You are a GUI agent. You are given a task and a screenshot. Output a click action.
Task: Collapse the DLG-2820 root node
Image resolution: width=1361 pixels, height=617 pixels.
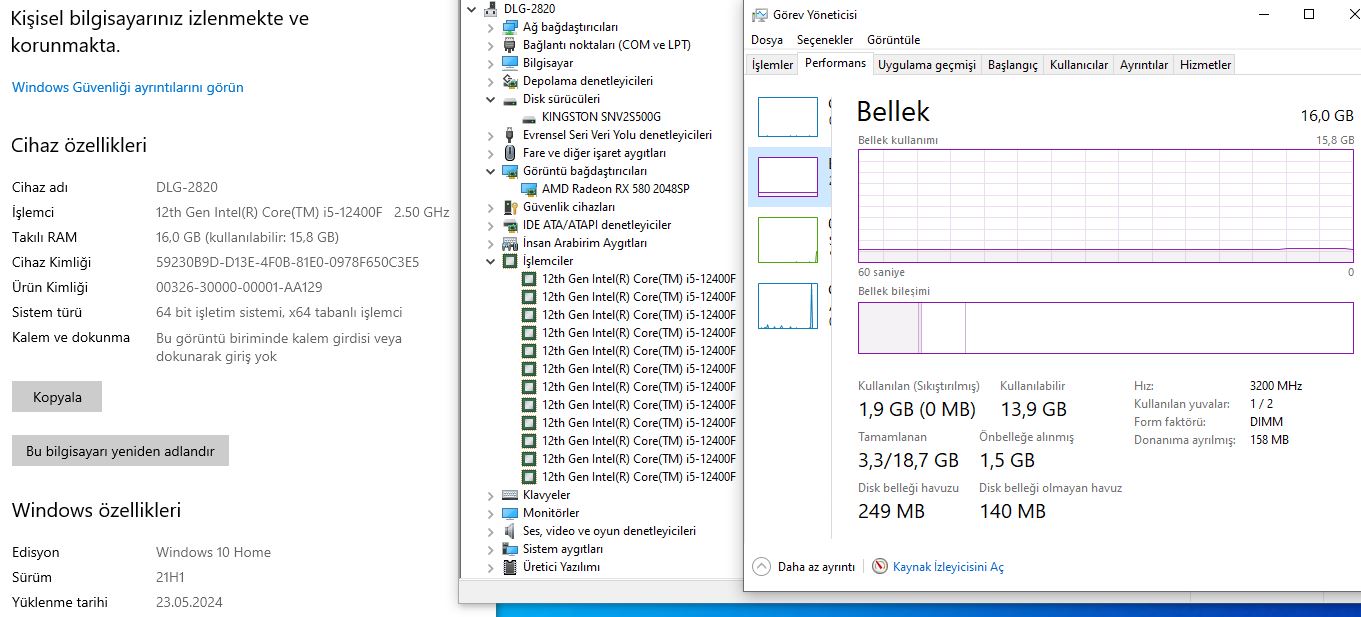point(471,9)
